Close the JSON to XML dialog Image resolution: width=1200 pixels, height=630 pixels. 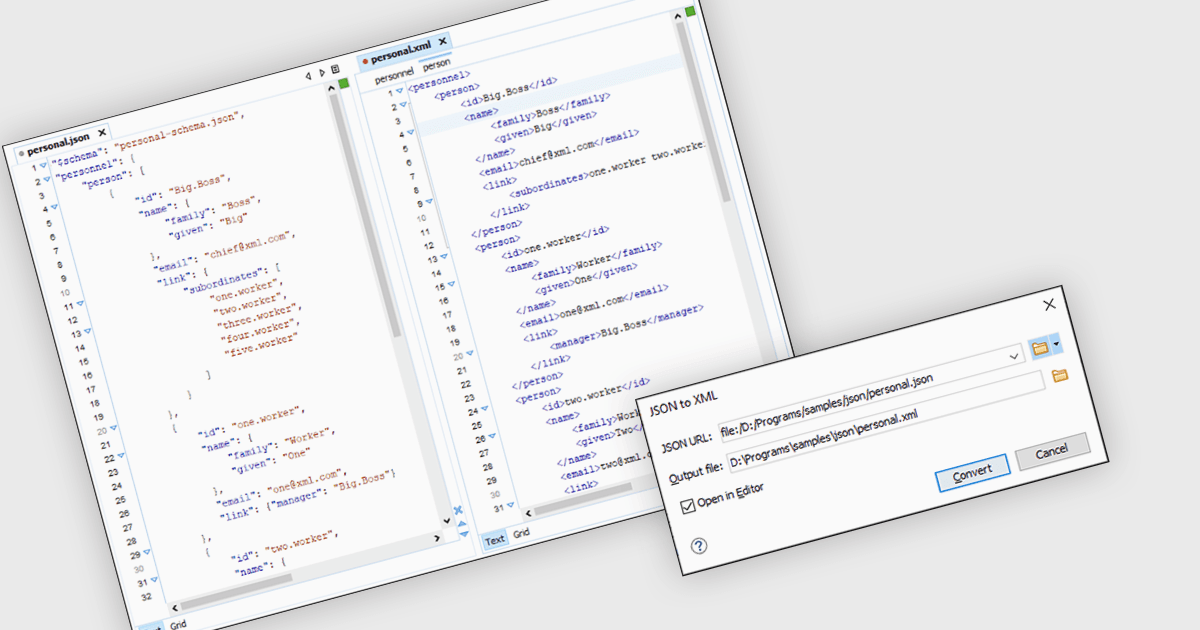tap(1049, 304)
